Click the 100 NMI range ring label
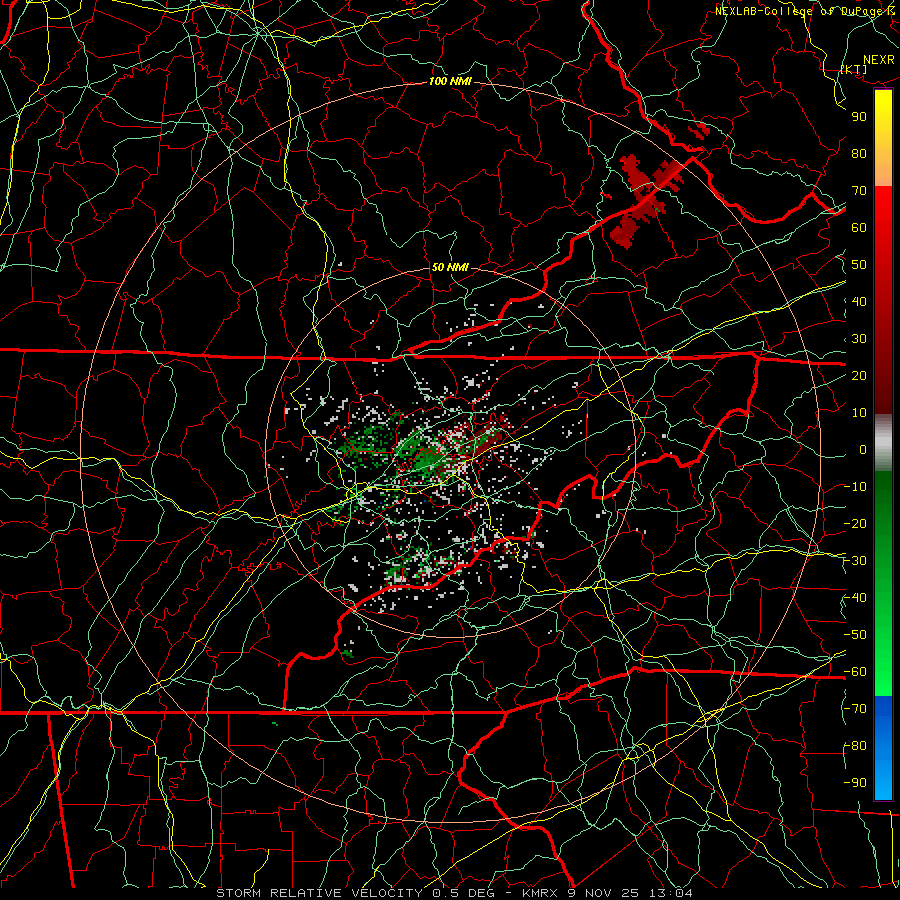 click(x=450, y=82)
